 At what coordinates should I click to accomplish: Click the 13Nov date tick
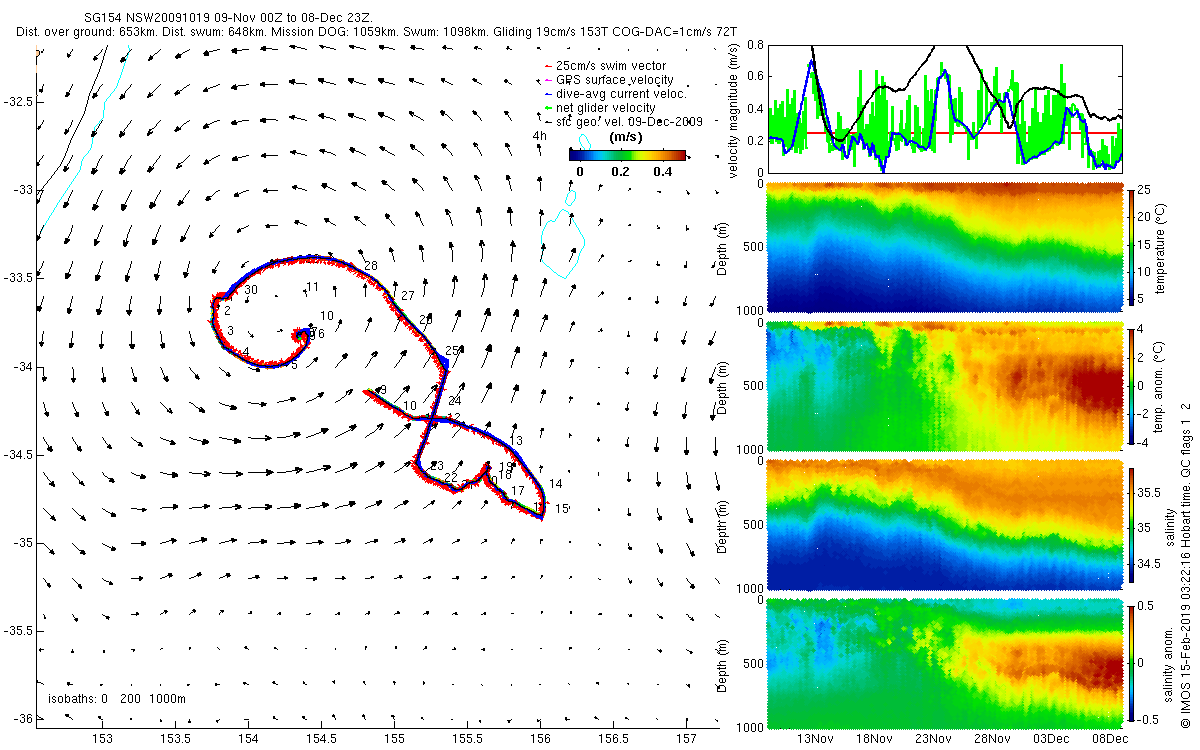(815, 739)
